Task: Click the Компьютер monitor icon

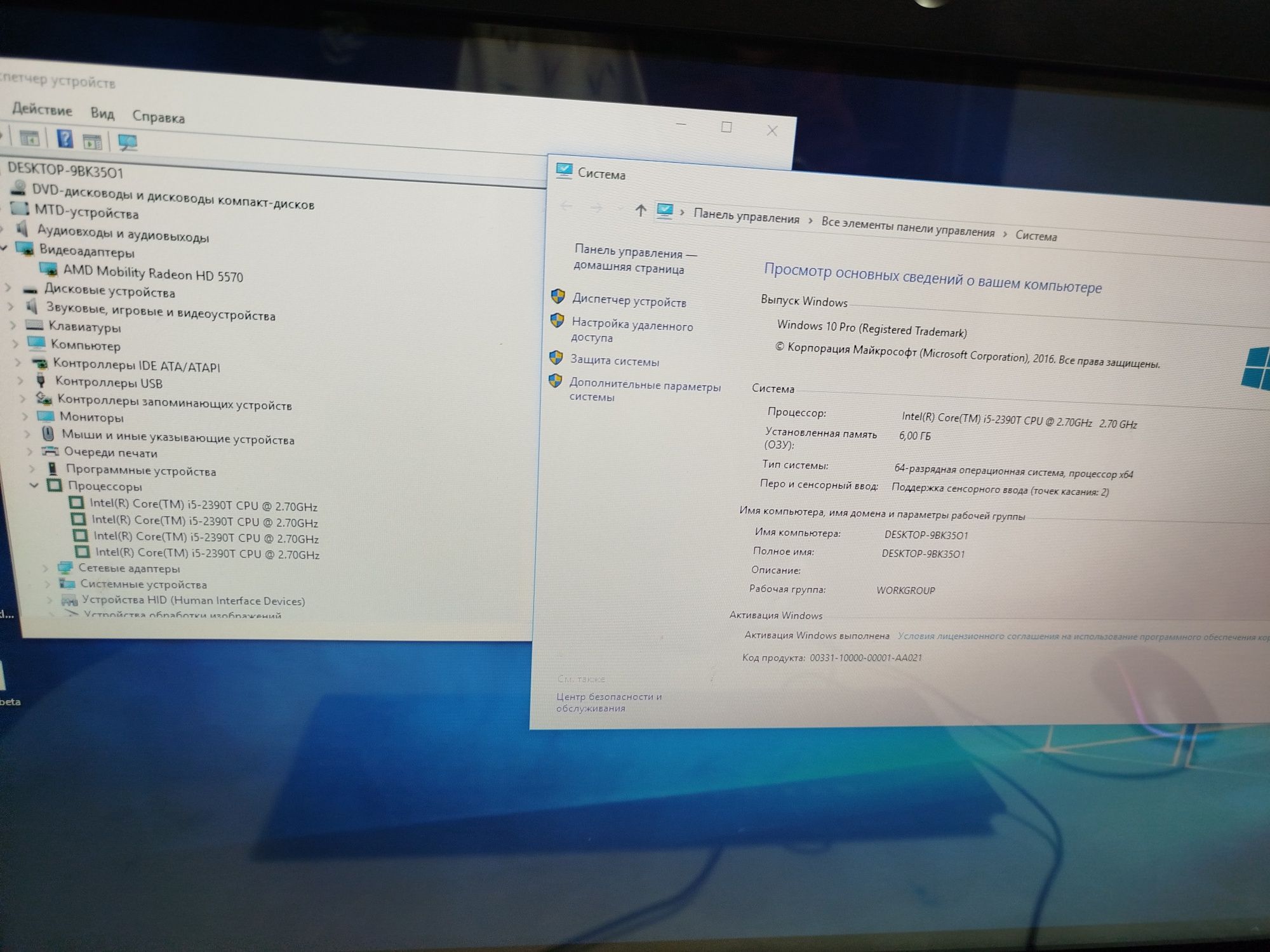Action: (36, 343)
